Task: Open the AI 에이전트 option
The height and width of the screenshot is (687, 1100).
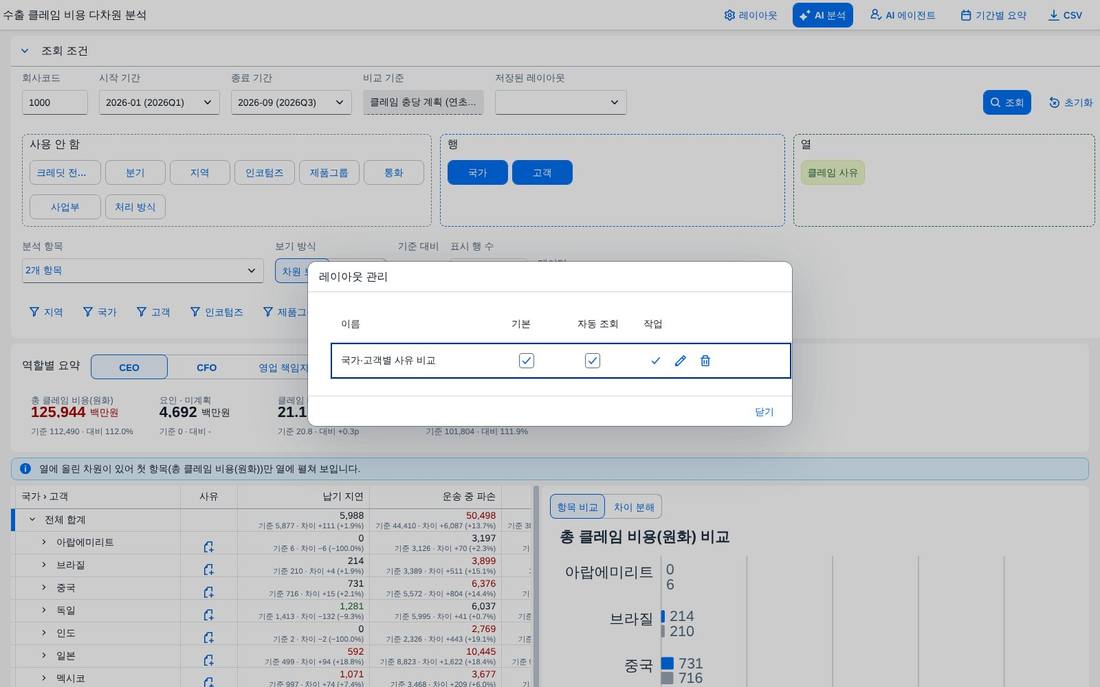Action: [903, 15]
